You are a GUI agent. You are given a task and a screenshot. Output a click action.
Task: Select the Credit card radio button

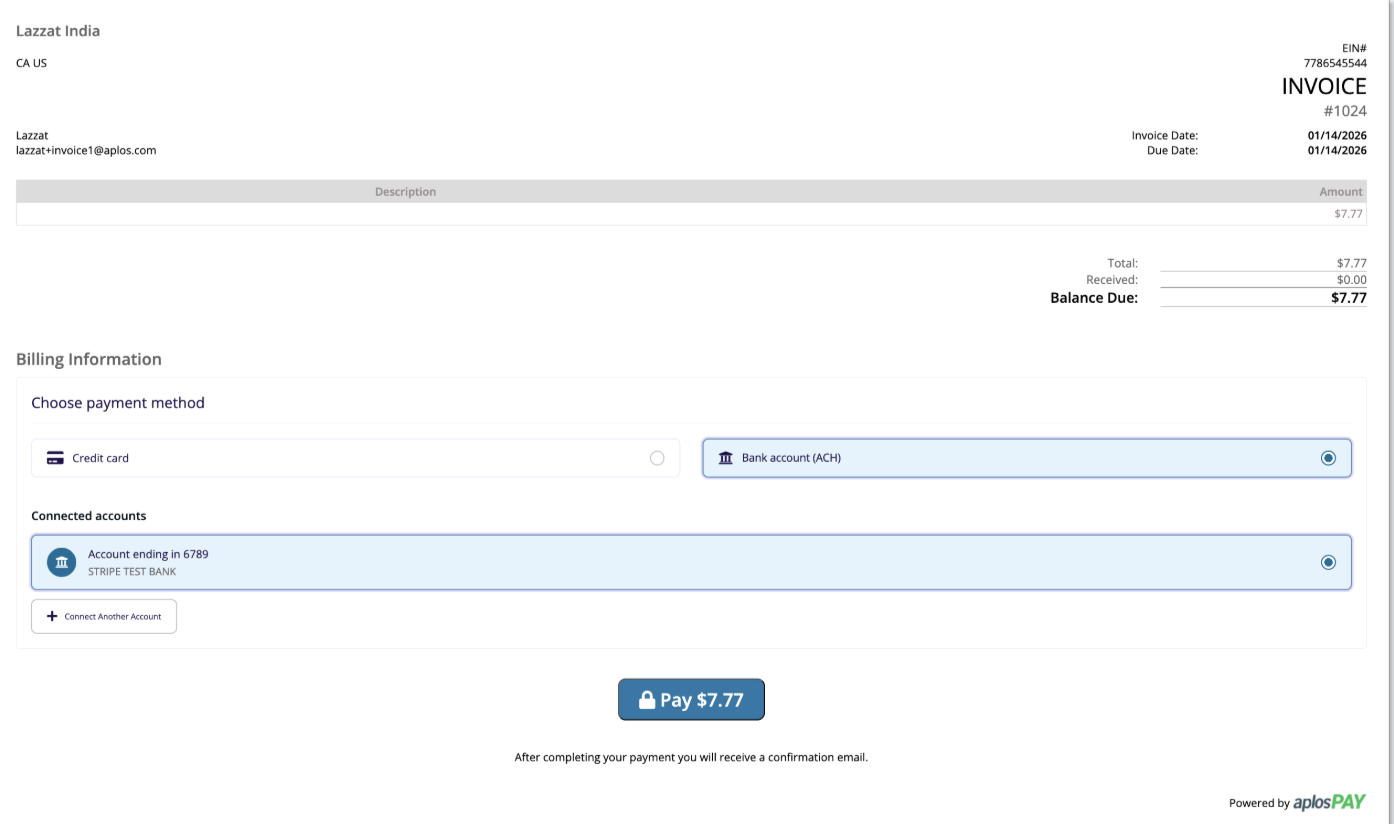(657, 458)
